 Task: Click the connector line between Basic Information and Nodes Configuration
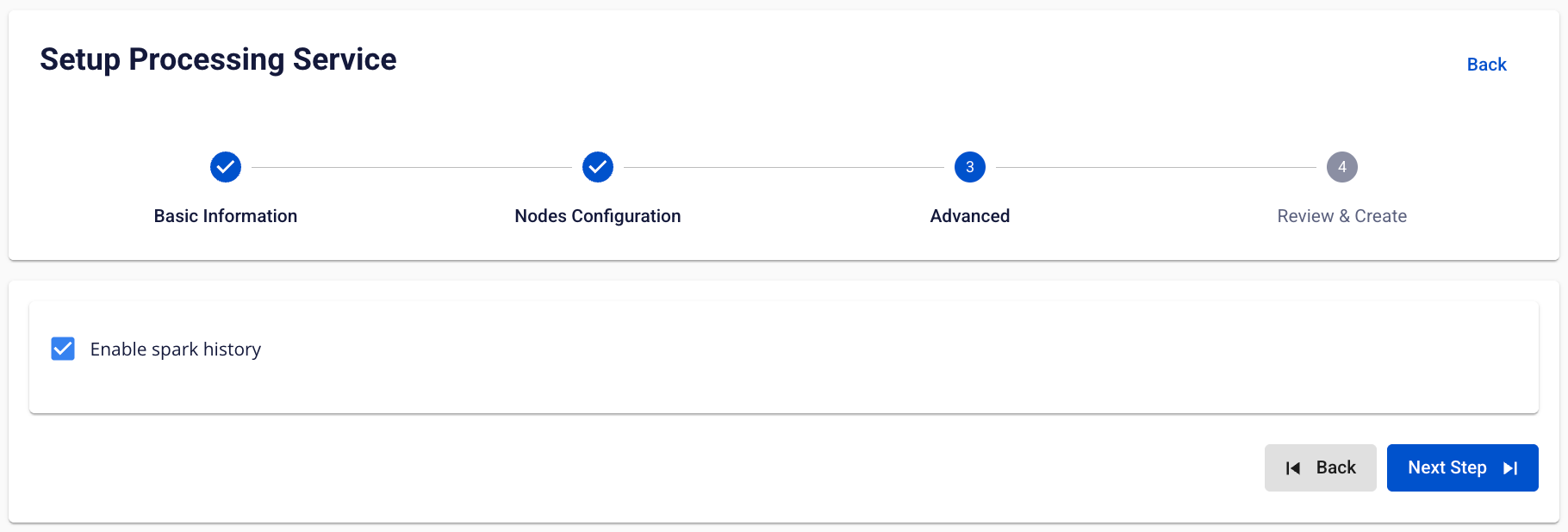(x=412, y=167)
